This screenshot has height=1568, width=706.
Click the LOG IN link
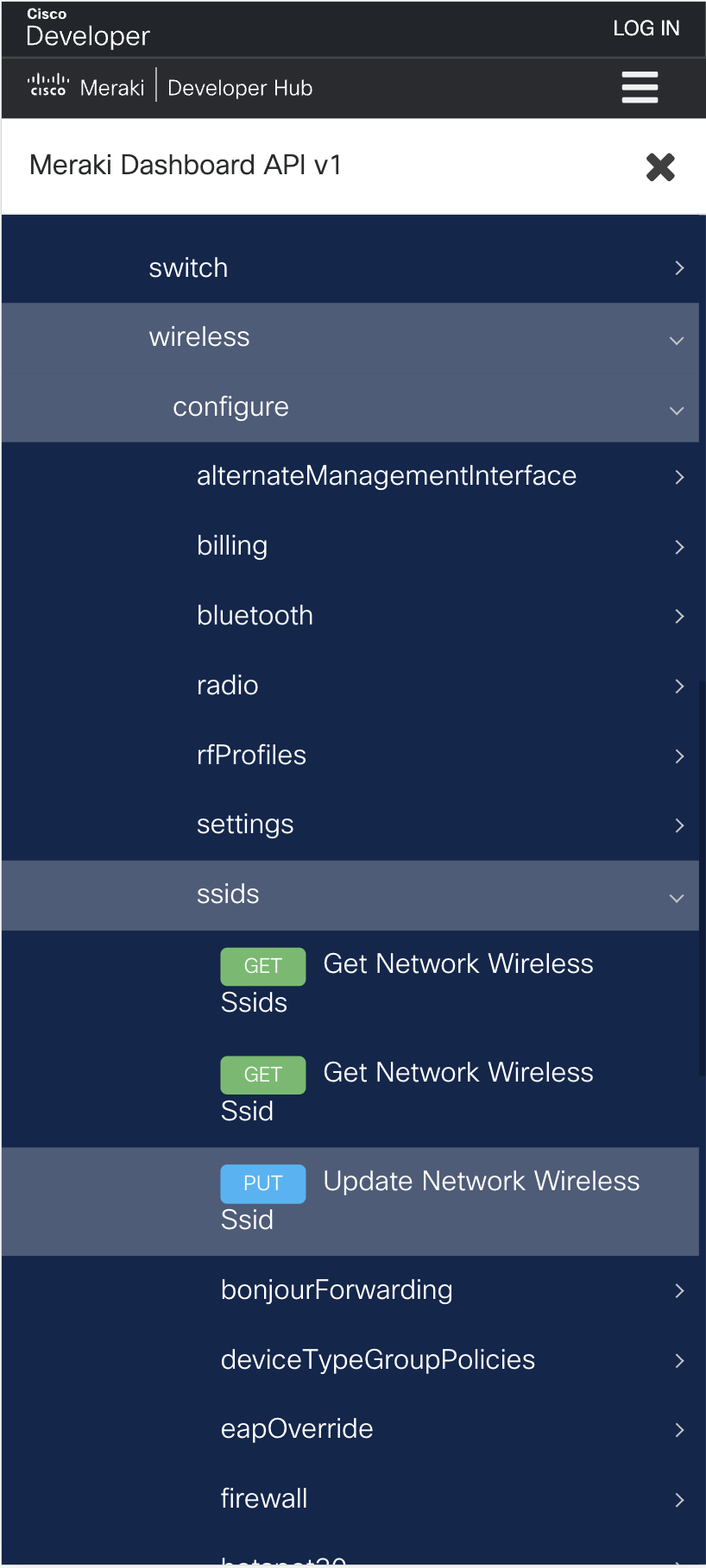click(x=646, y=28)
